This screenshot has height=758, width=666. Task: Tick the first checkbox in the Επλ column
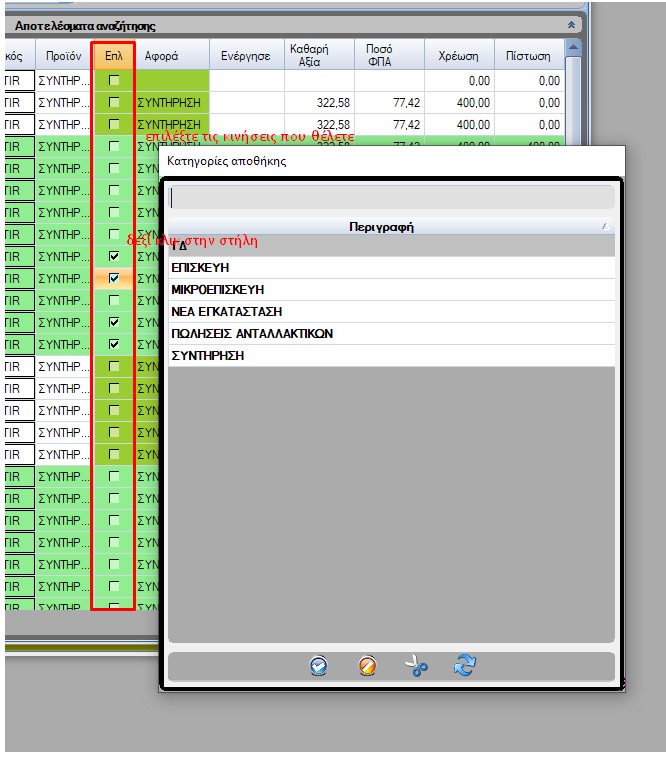(x=114, y=79)
